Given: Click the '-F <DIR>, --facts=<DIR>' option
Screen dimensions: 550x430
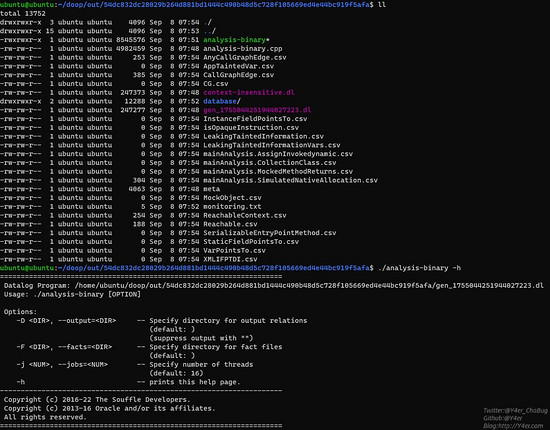Looking at the screenshot, I should click(x=64, y=347).
